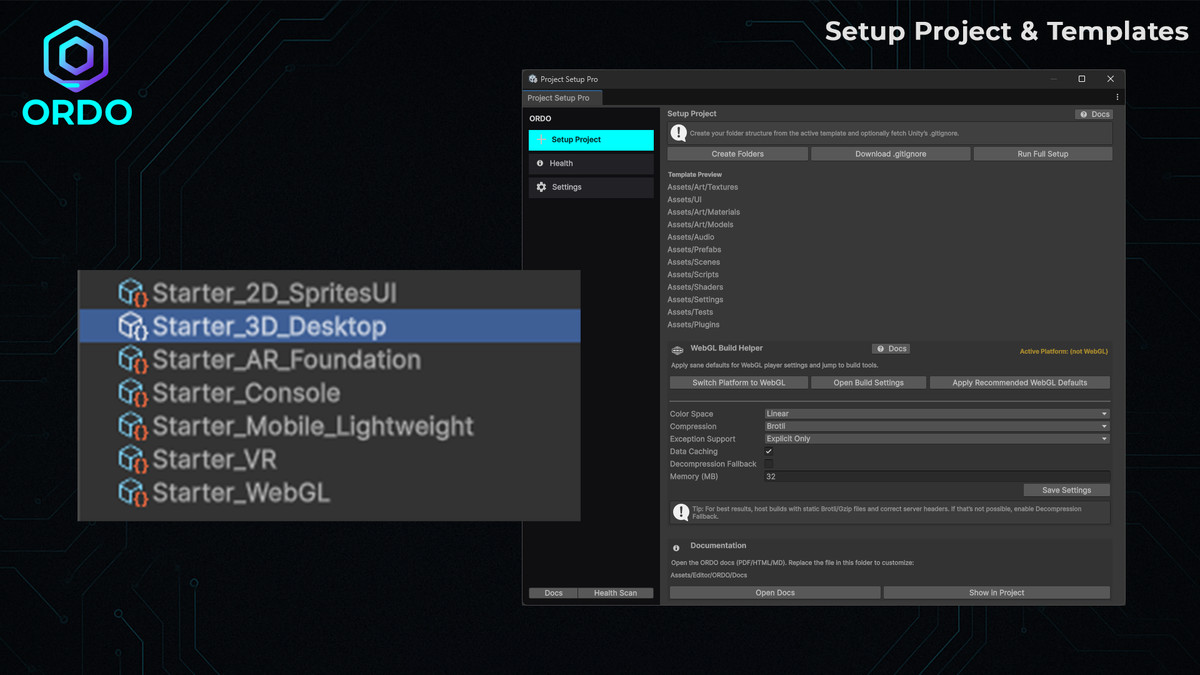The image size is (1200, 675).
Task: Click the Health info icon in sidebar
Action: (x=541, y=163)
